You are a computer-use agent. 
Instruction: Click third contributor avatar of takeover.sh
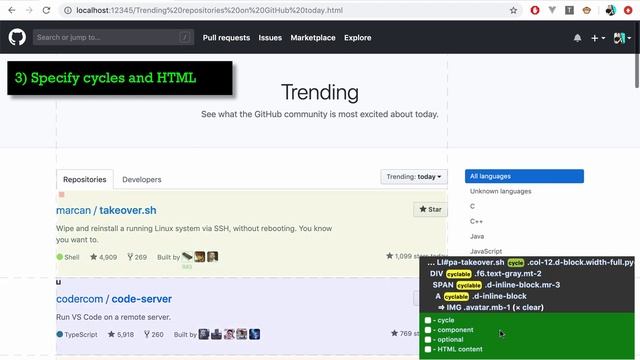point(212,256)
